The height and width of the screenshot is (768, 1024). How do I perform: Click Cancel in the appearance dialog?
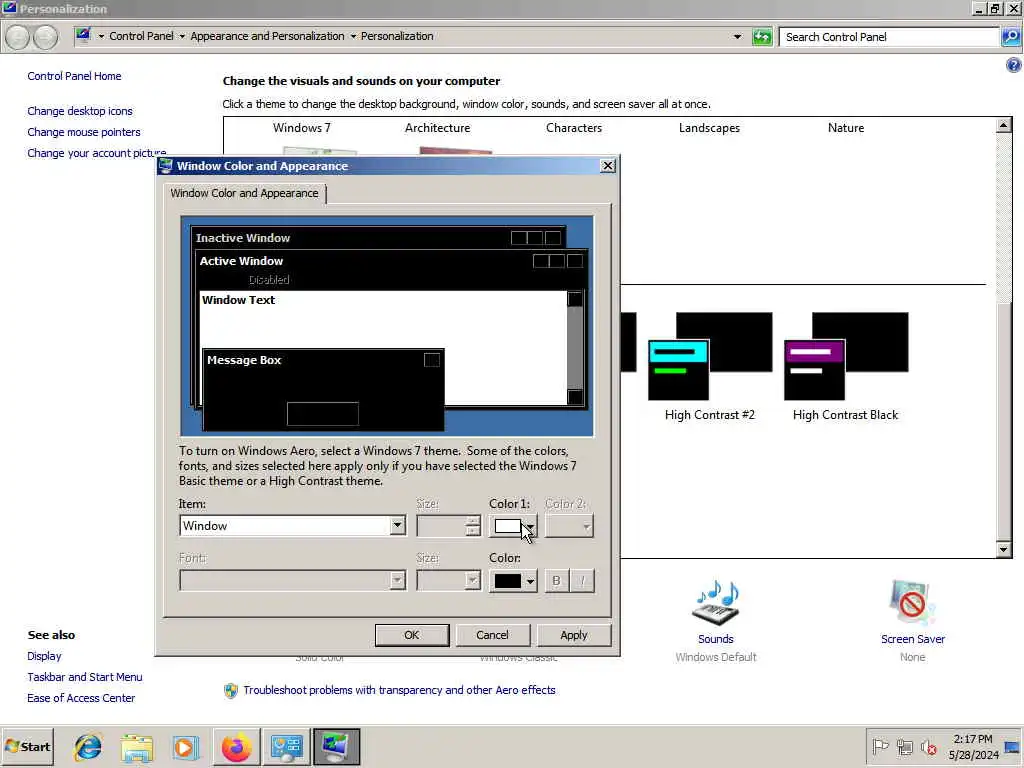coord(492,635)
